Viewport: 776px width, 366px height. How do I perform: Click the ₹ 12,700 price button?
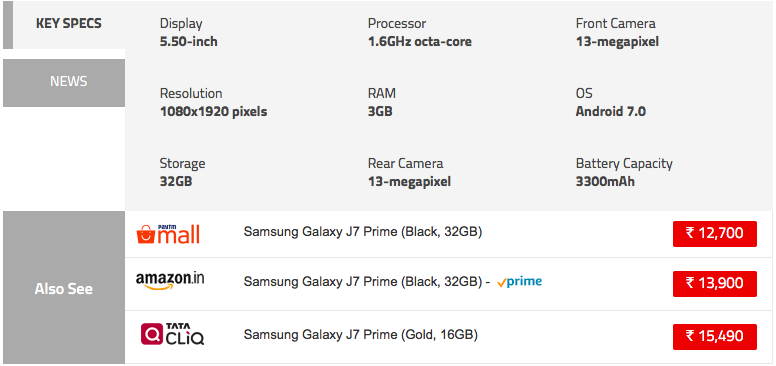715,233
